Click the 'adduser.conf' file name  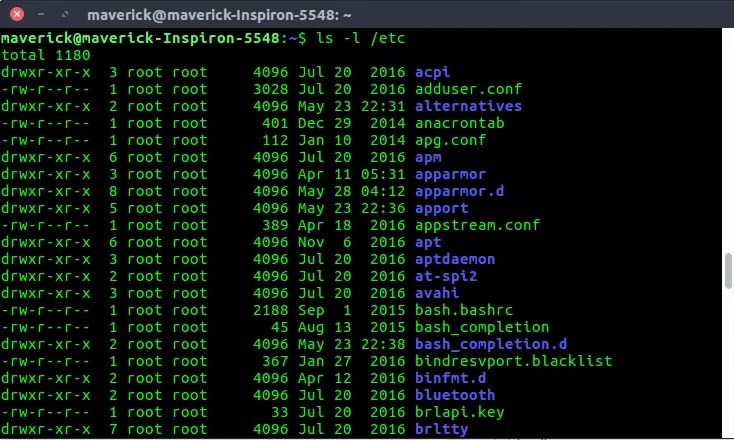point(469,89)
